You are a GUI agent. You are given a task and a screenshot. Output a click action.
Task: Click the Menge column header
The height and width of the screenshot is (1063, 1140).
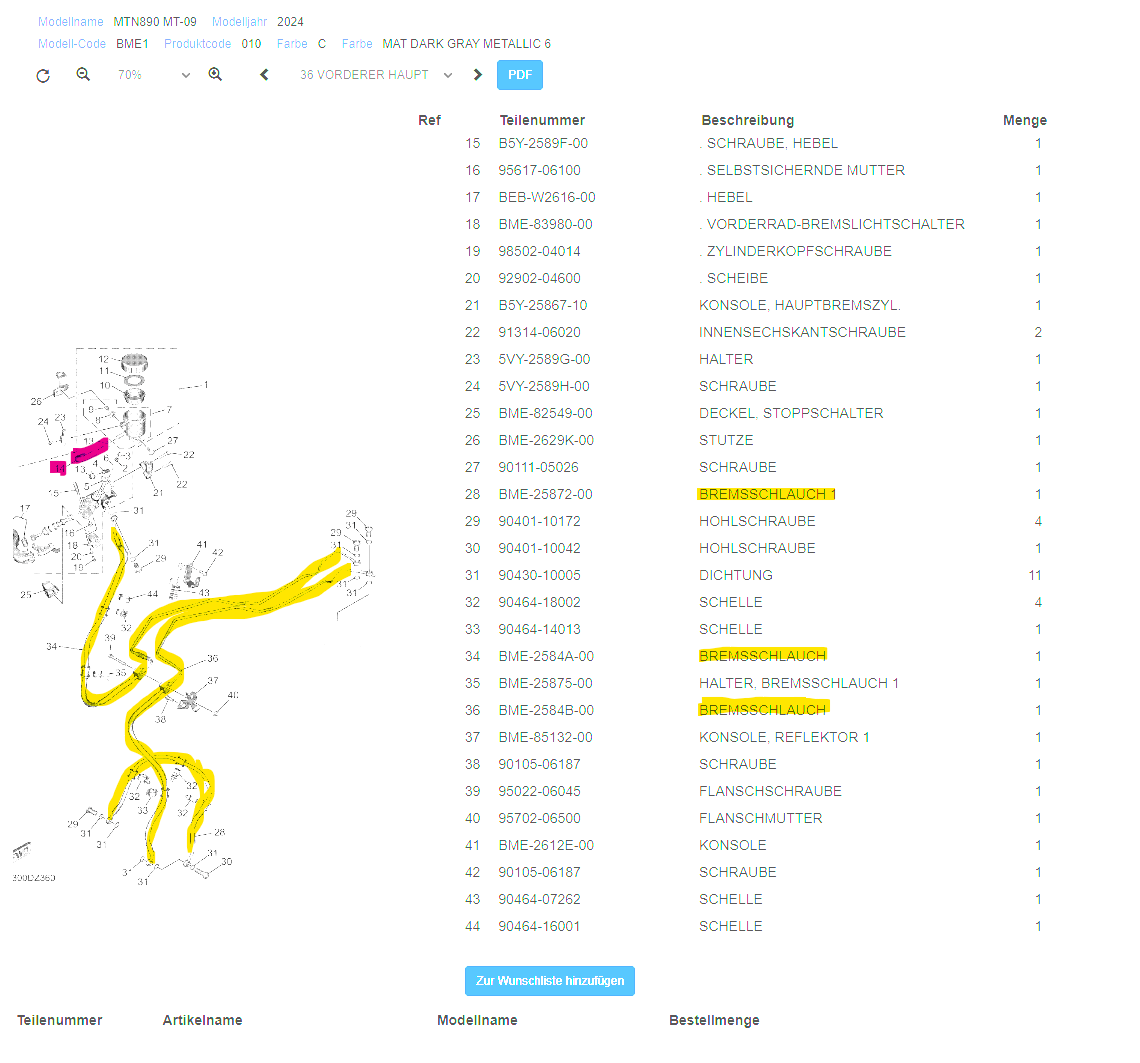(1024, 120)
